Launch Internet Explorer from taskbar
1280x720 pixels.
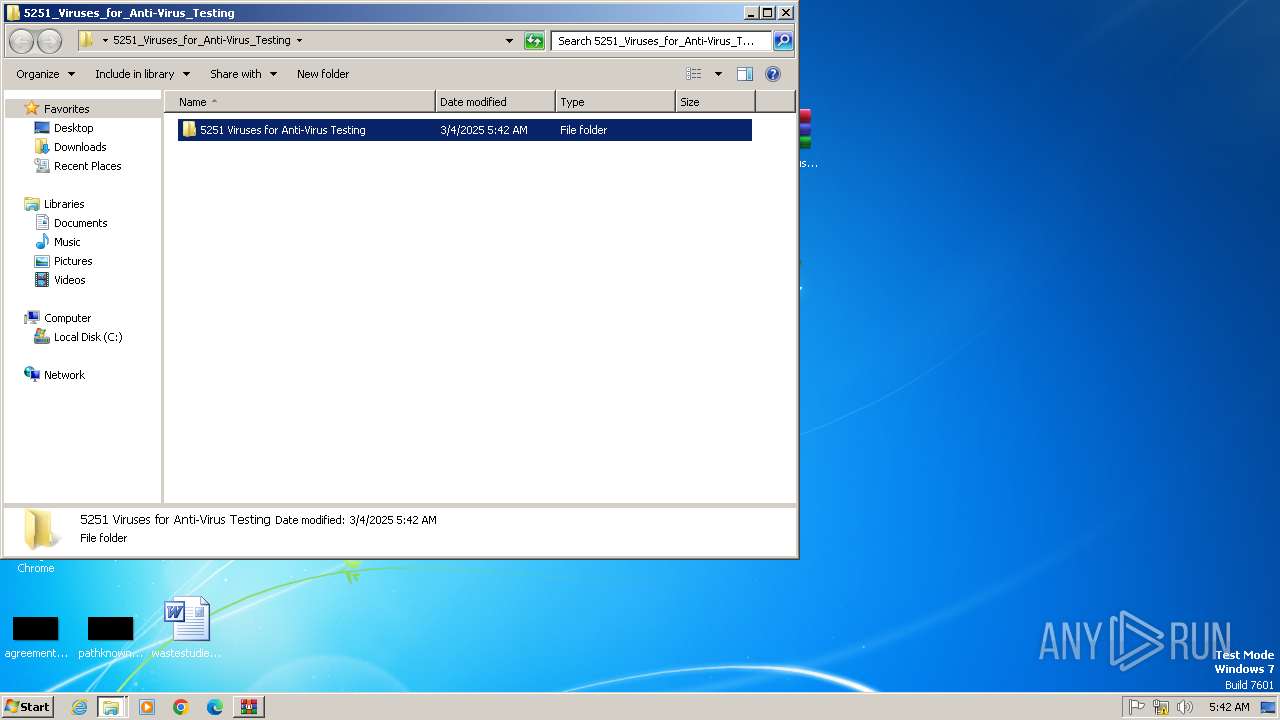[x=80, y=707]
